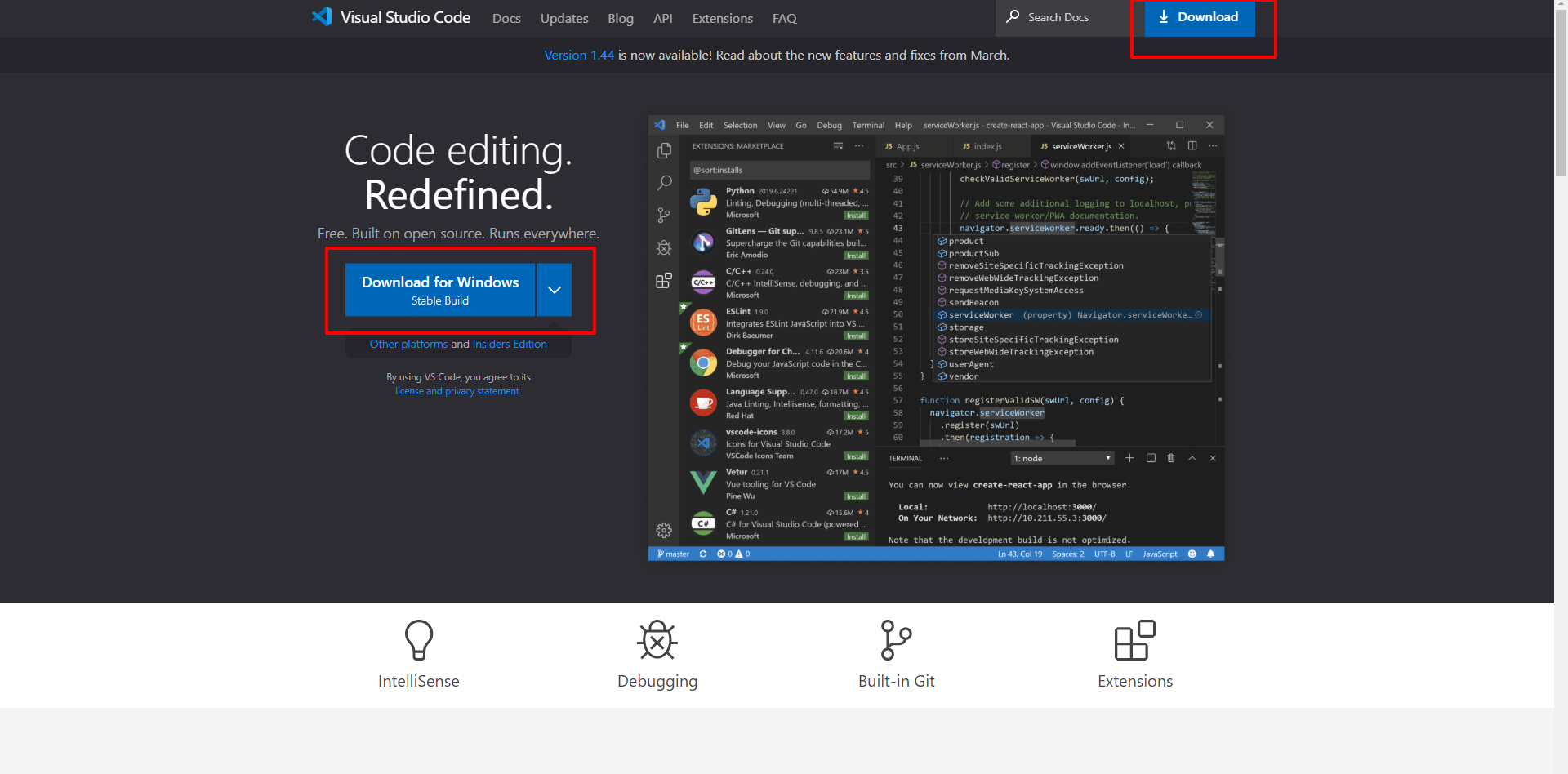Open the FAQ navigation item
Screen dimensions: 1568x774
point(785,18)
